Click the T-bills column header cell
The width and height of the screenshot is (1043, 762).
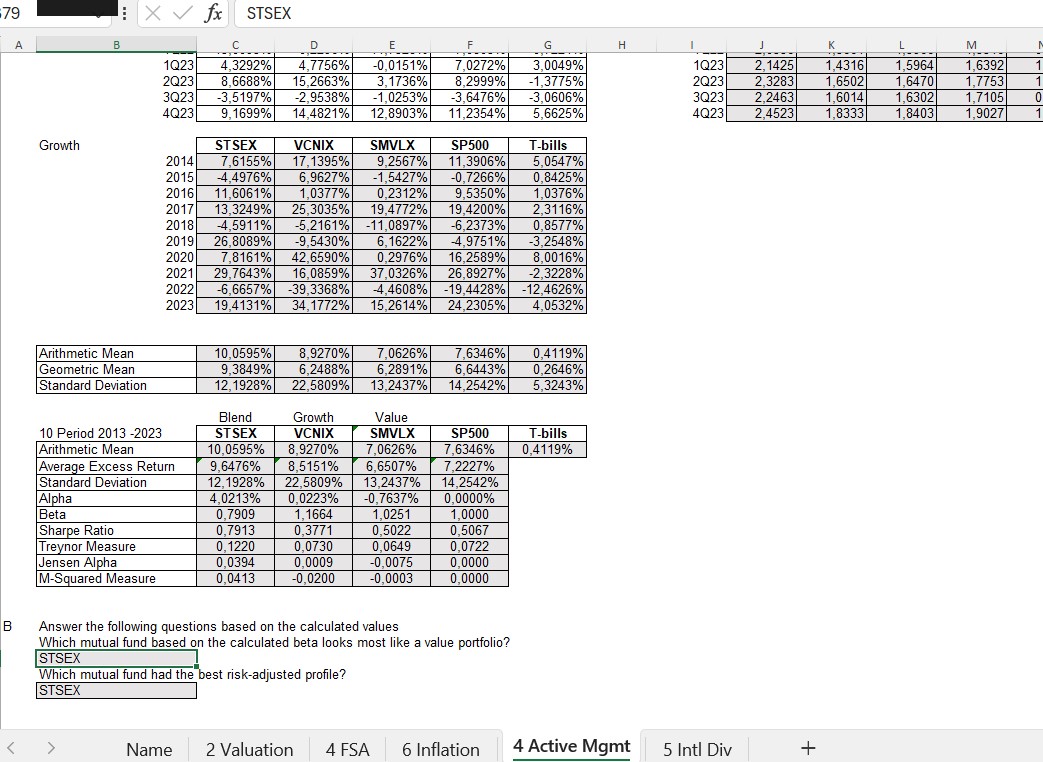[546, 145]
